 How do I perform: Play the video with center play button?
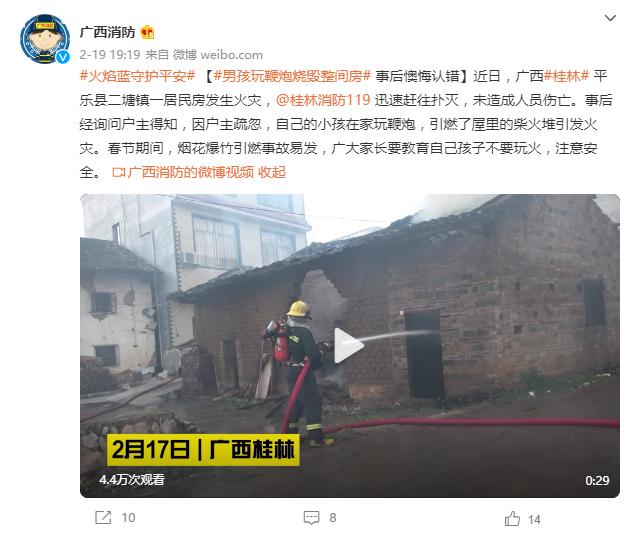(x=348, y=345)
